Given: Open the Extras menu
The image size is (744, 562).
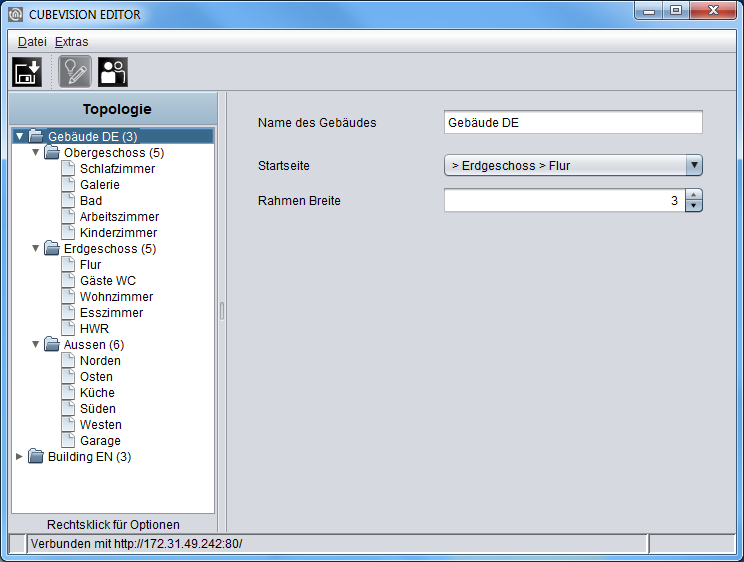Looking at the screenshot, I should coord(72,42).
